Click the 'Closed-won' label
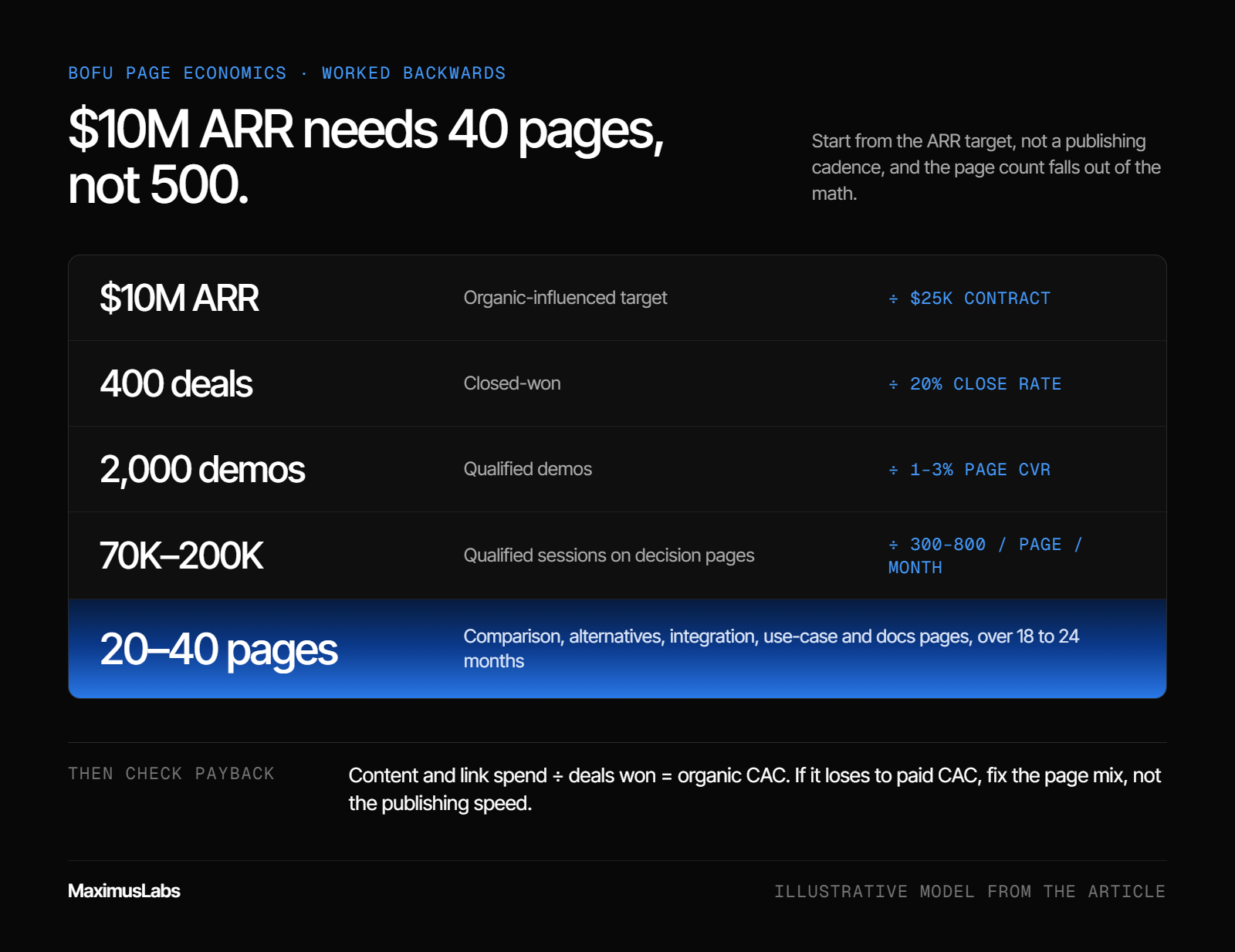The height and width of the screenshot is (952, 1235). coord(512,383)
